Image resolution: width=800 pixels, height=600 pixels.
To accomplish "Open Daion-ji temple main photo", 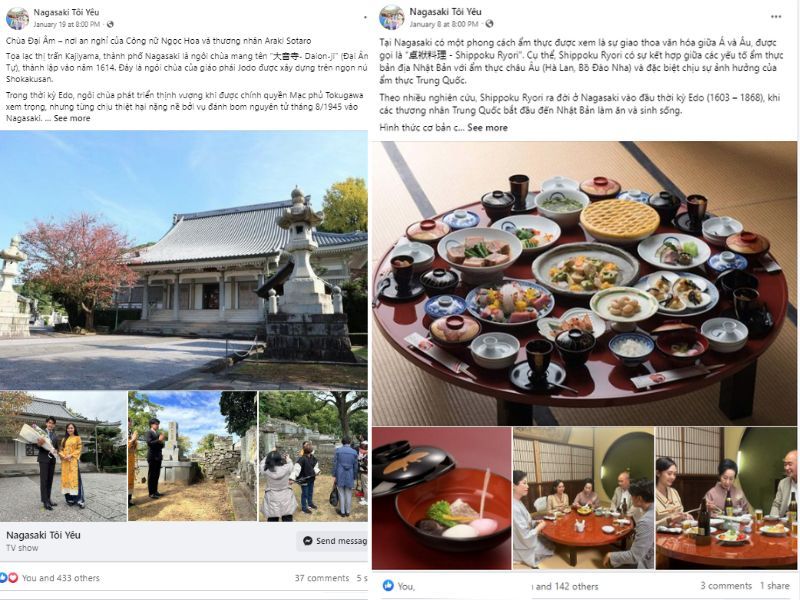I will [x=184, y=260].
